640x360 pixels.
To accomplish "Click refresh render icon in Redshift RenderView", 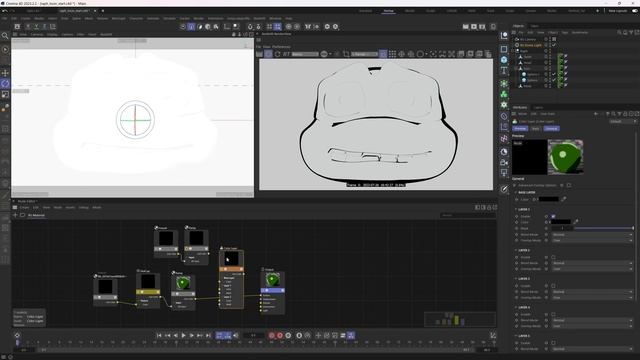I will coord(278,54).
